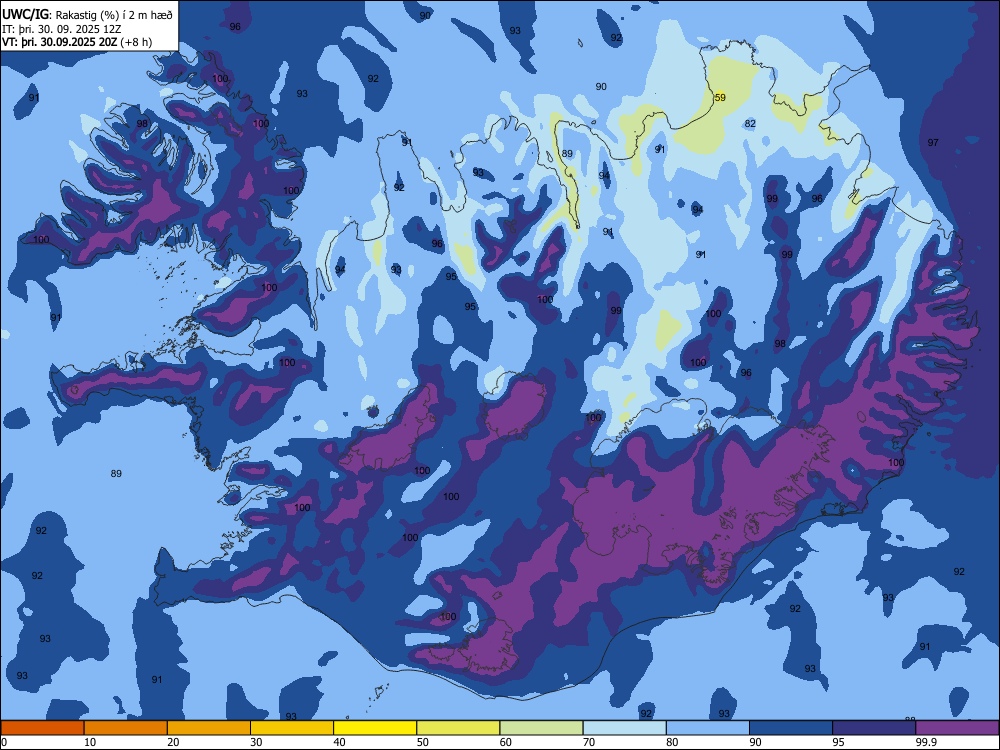Click the orange 10–20 legend swatch
Image resolution: width=1000 pixels, height=750 pixels.
point(126,728)
